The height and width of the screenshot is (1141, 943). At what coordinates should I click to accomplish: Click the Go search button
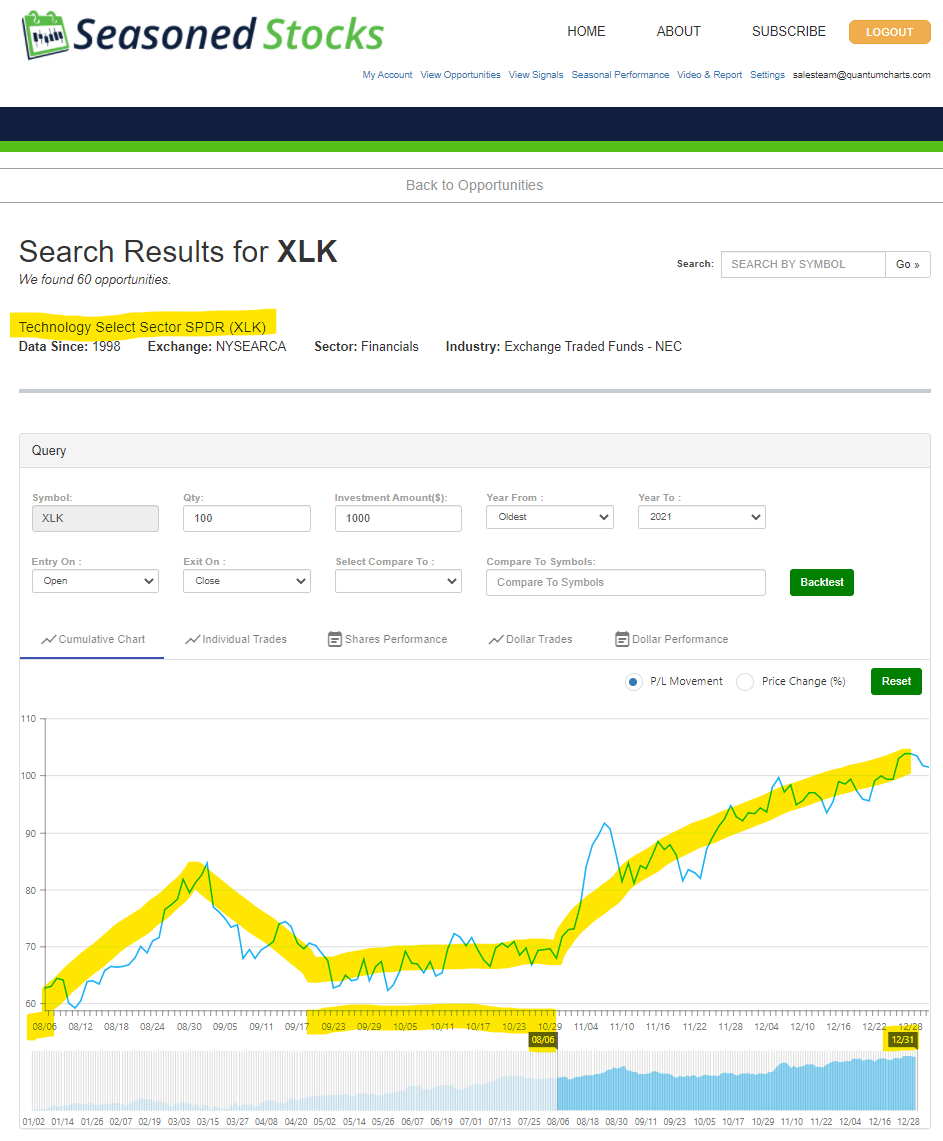click(x=907, y=264)
